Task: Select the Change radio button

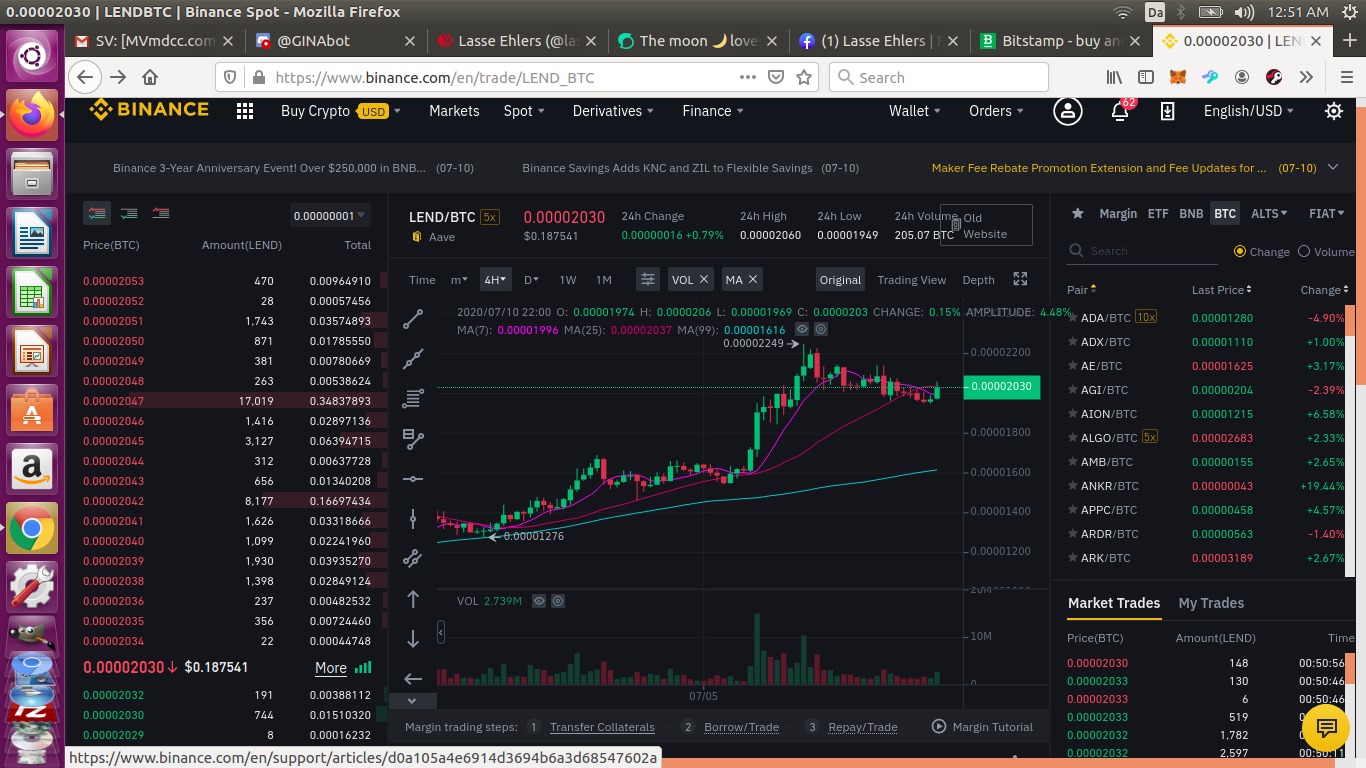Action: point(1240,251)
